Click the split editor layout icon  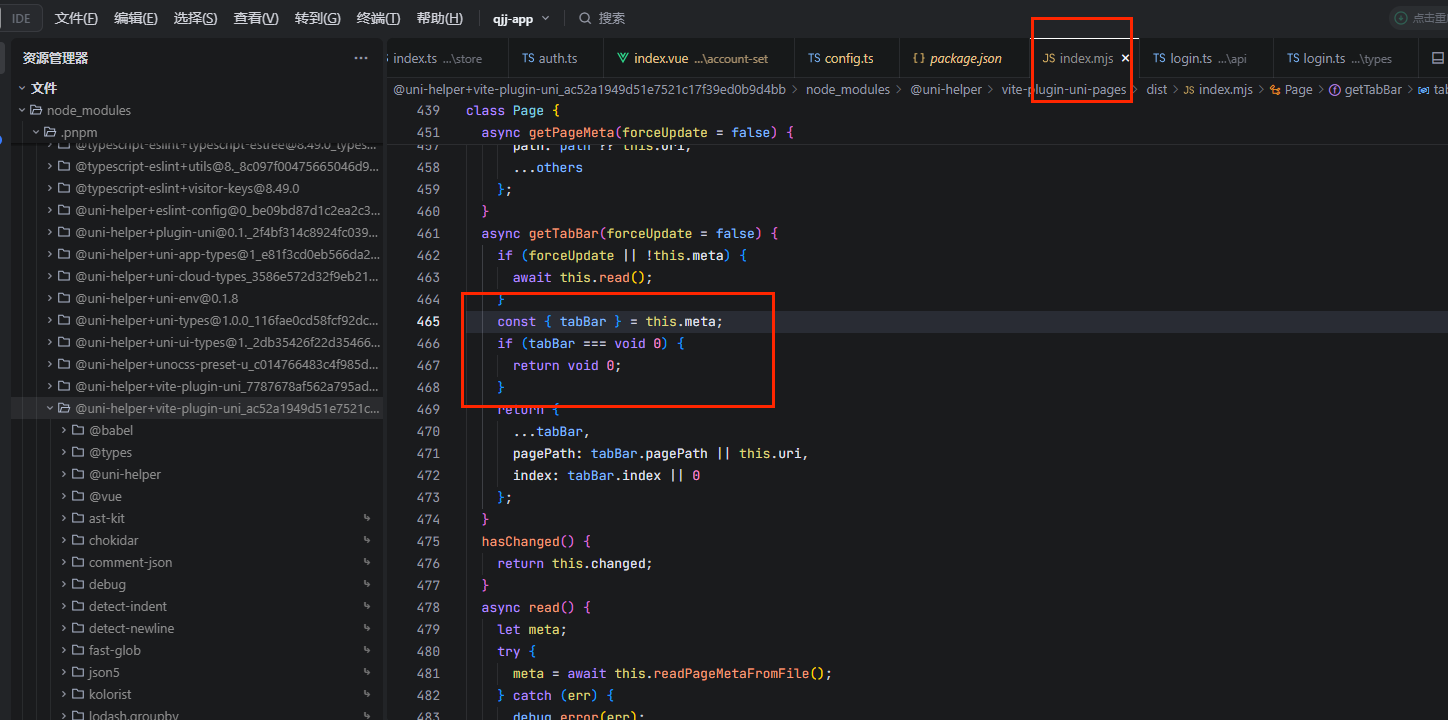tap(1438, 59)
